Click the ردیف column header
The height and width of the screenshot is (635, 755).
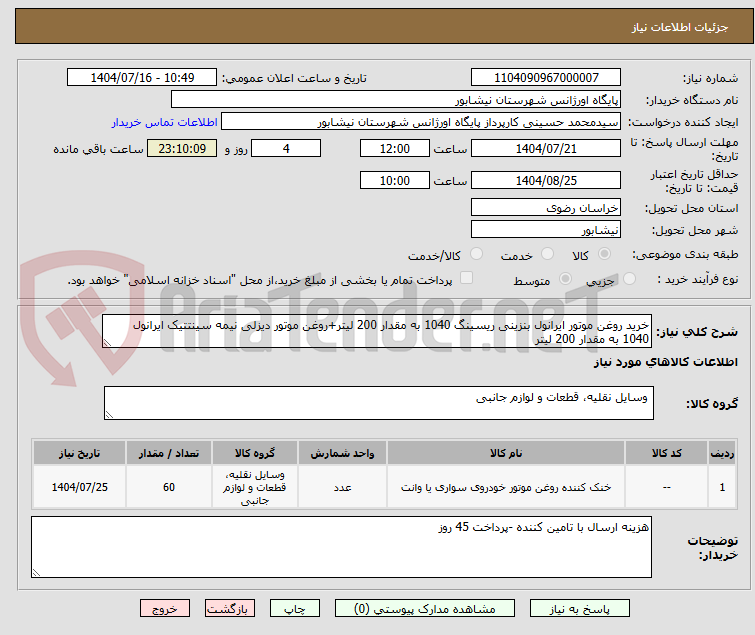pyautogui.click(x=722, y=453)
